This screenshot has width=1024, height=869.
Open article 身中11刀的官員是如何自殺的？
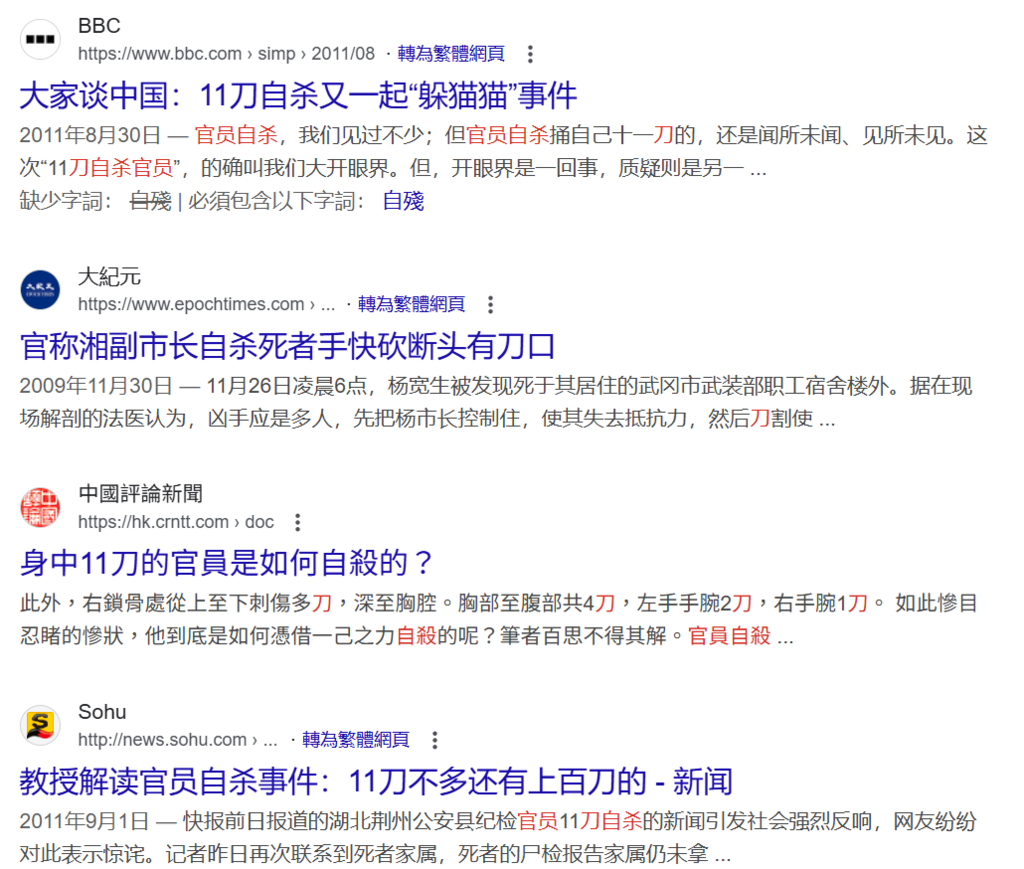(x=228, y=564)
